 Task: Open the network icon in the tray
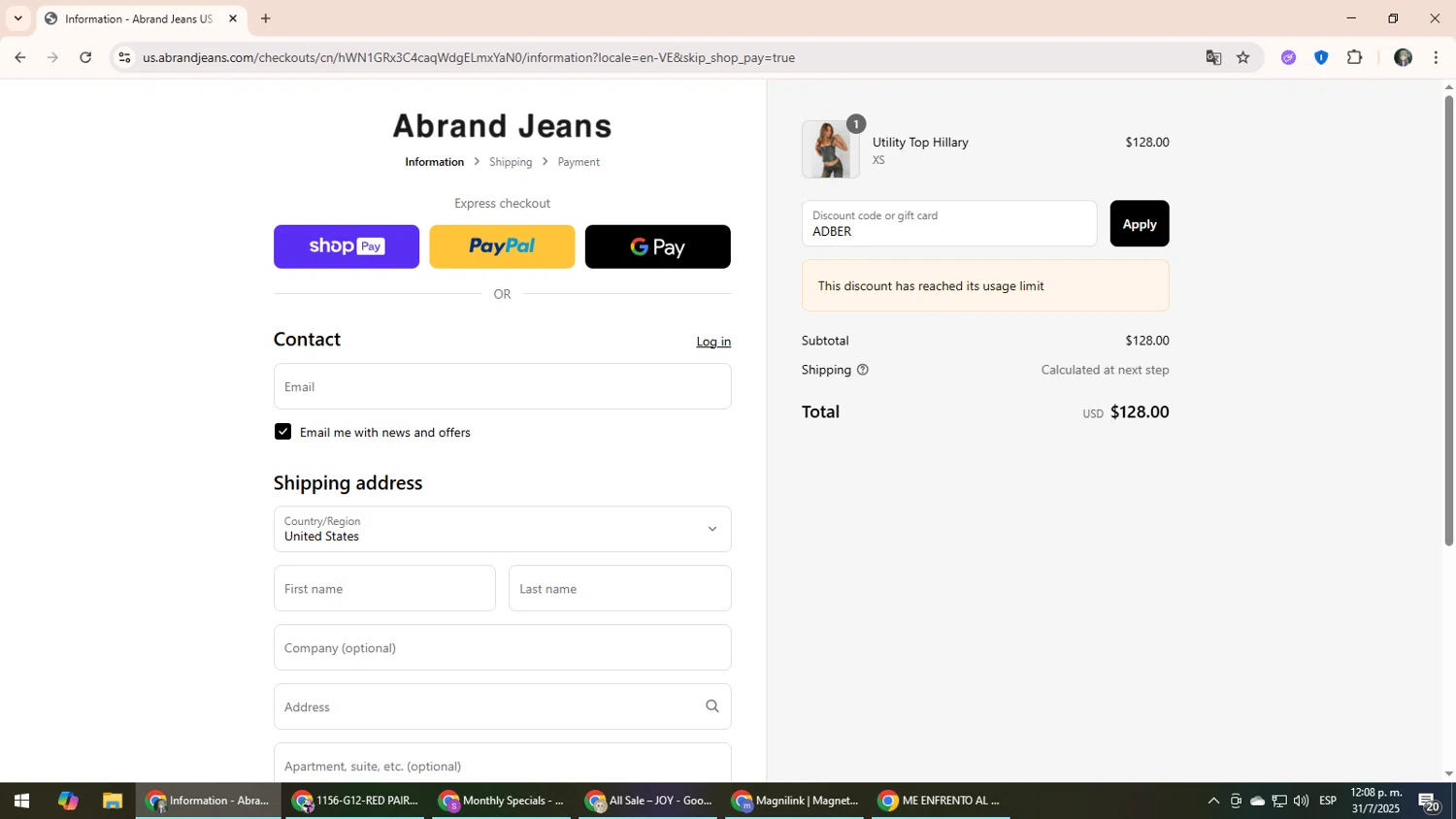[1279, 801]
